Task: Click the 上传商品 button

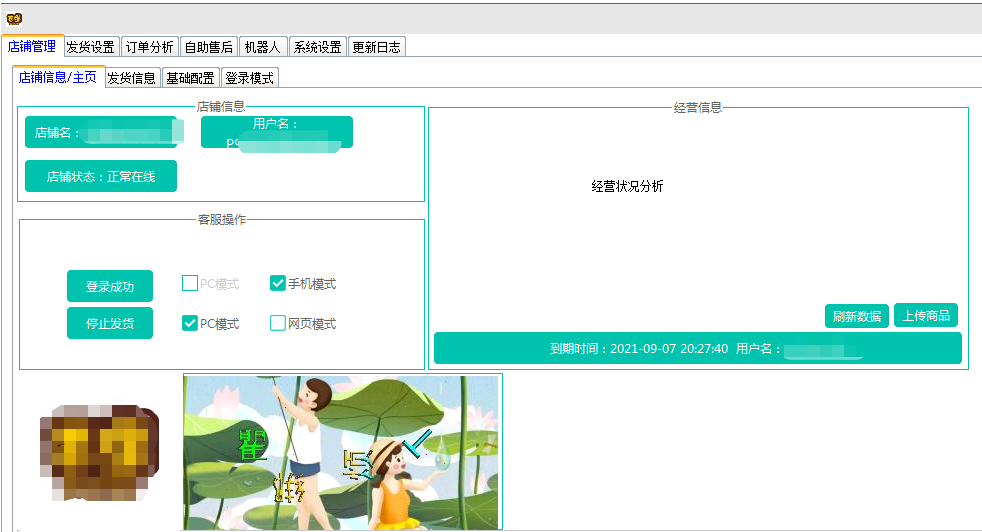Action: click(926, 315)
